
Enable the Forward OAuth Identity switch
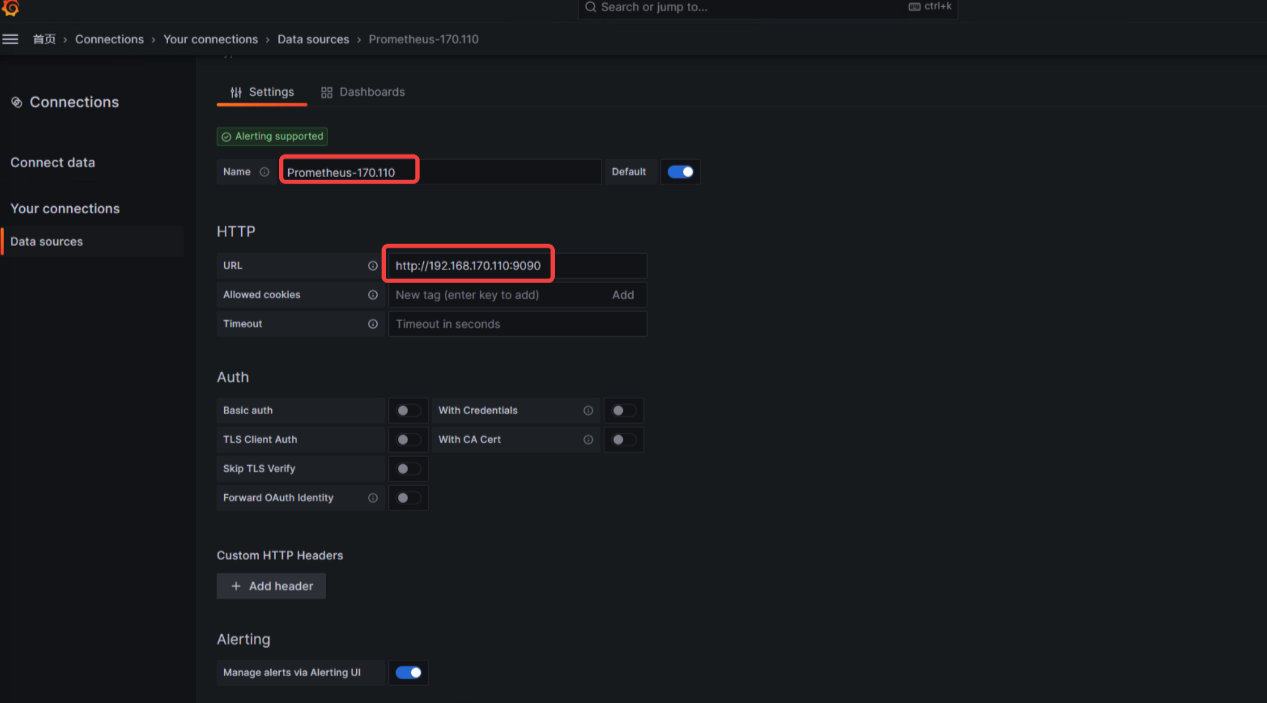408,498
